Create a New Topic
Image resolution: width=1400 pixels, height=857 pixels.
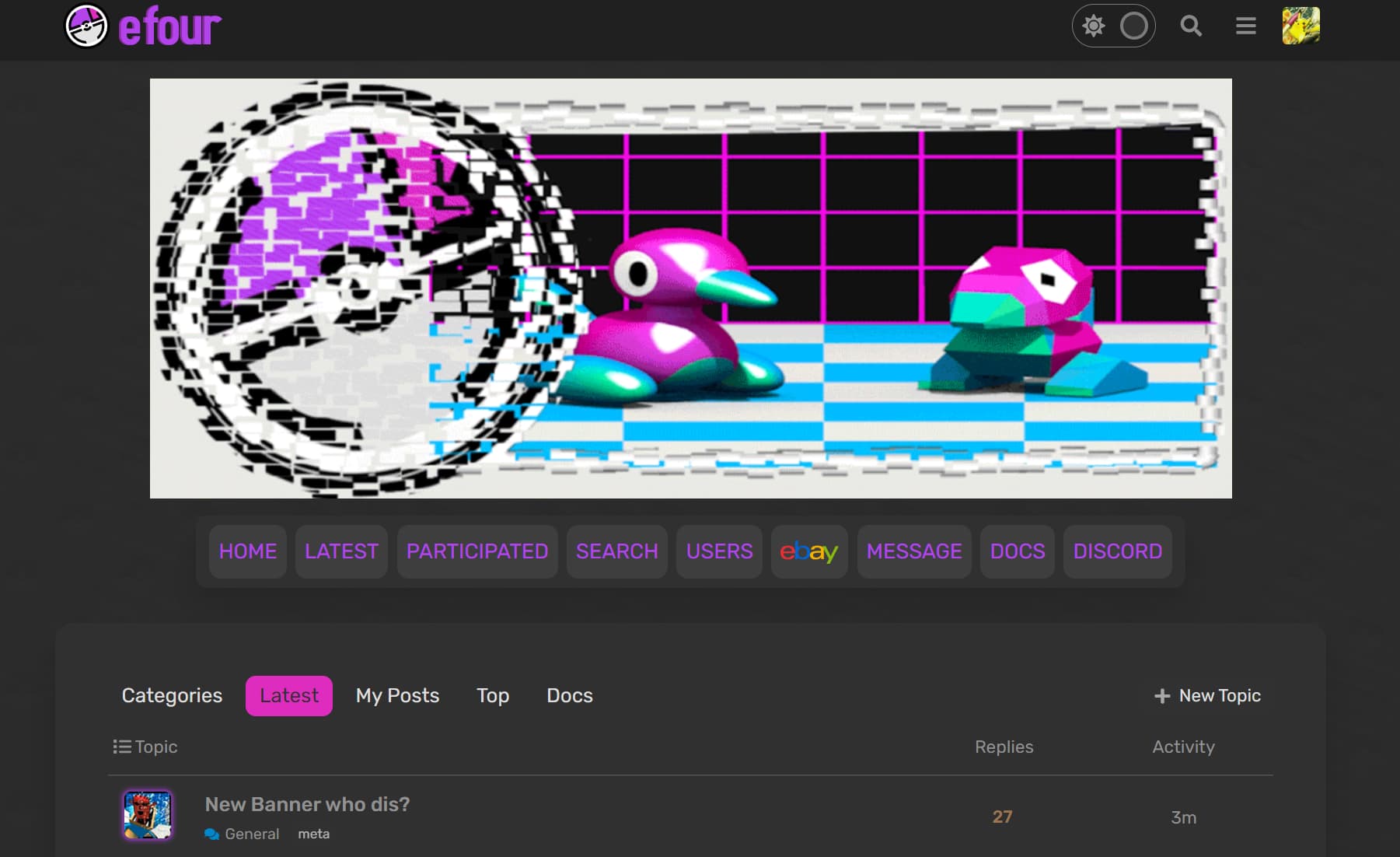click(x=1207, y=695)
